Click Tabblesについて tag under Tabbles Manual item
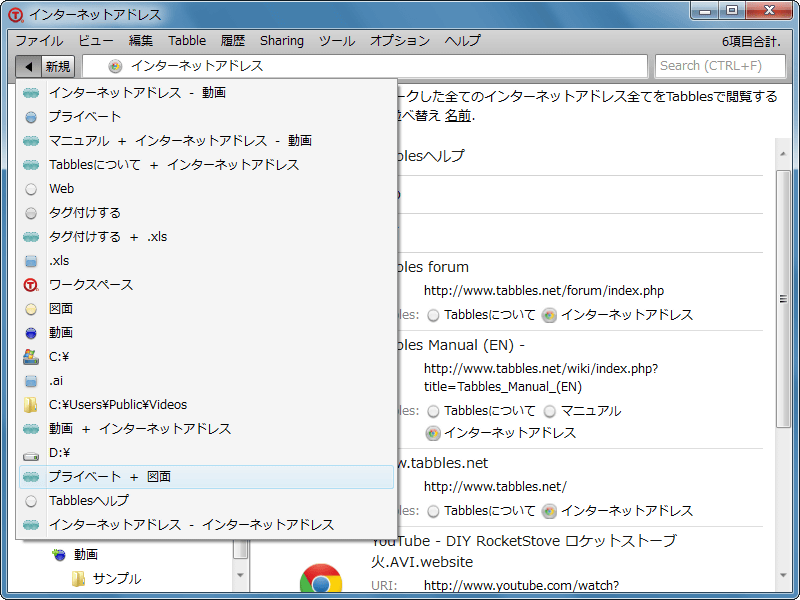This screenshot has height=600, width=800. [490, 411]
